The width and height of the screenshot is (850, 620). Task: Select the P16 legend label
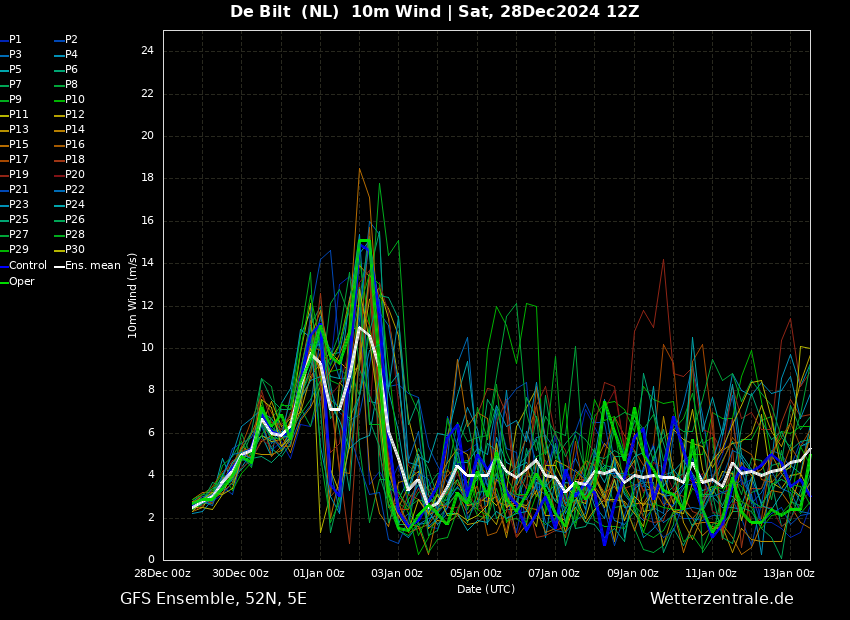74,145
